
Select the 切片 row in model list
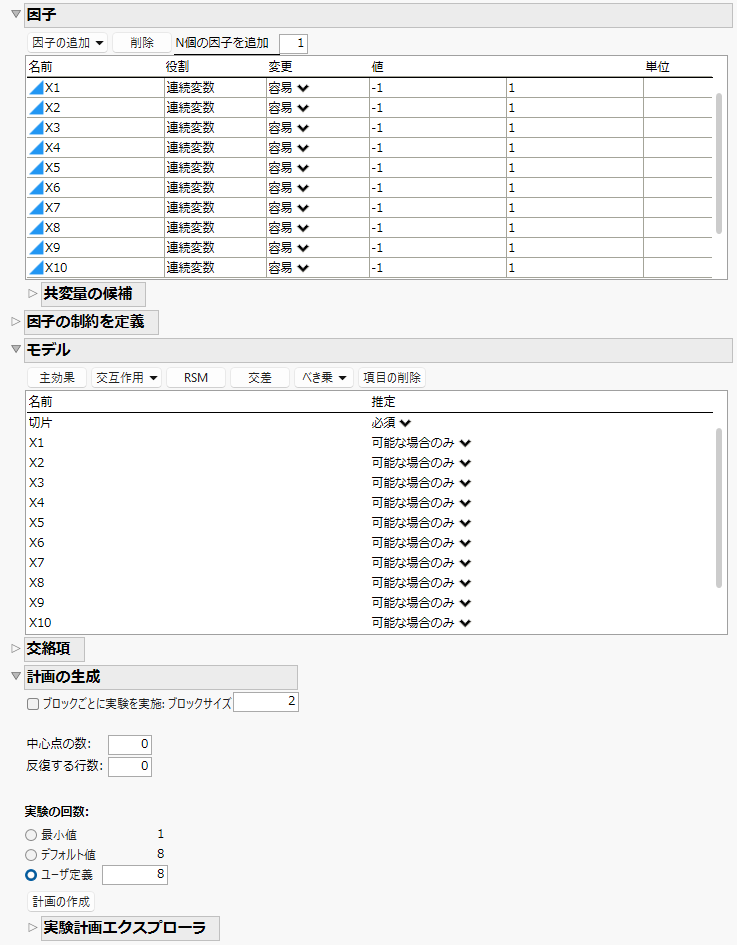pyautogui.click(x=40, y=422)
